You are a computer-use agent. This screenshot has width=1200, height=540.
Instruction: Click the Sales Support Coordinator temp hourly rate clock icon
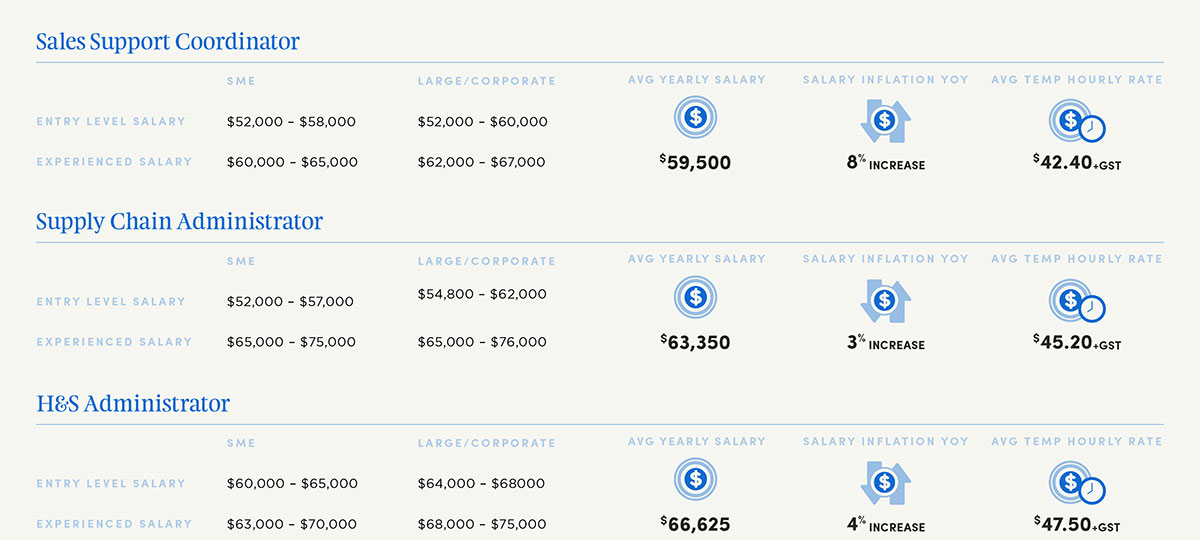pos(1076,122)
